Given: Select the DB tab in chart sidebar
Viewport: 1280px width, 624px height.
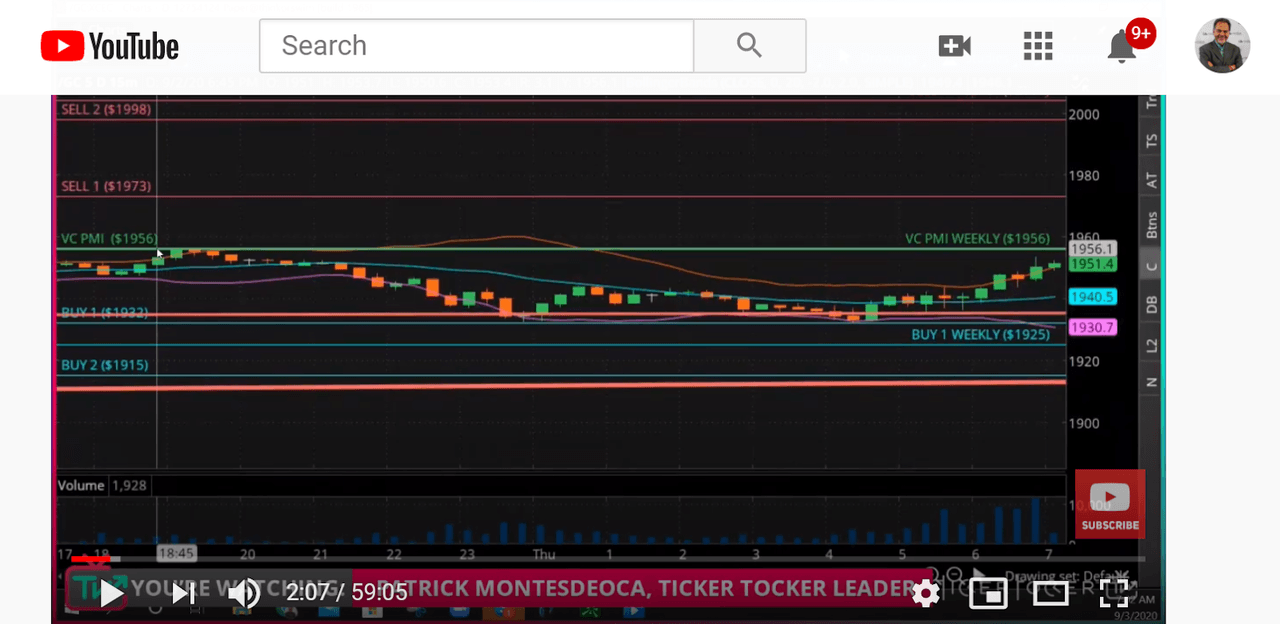Looking at the screenshot, I should point(1152,305).
